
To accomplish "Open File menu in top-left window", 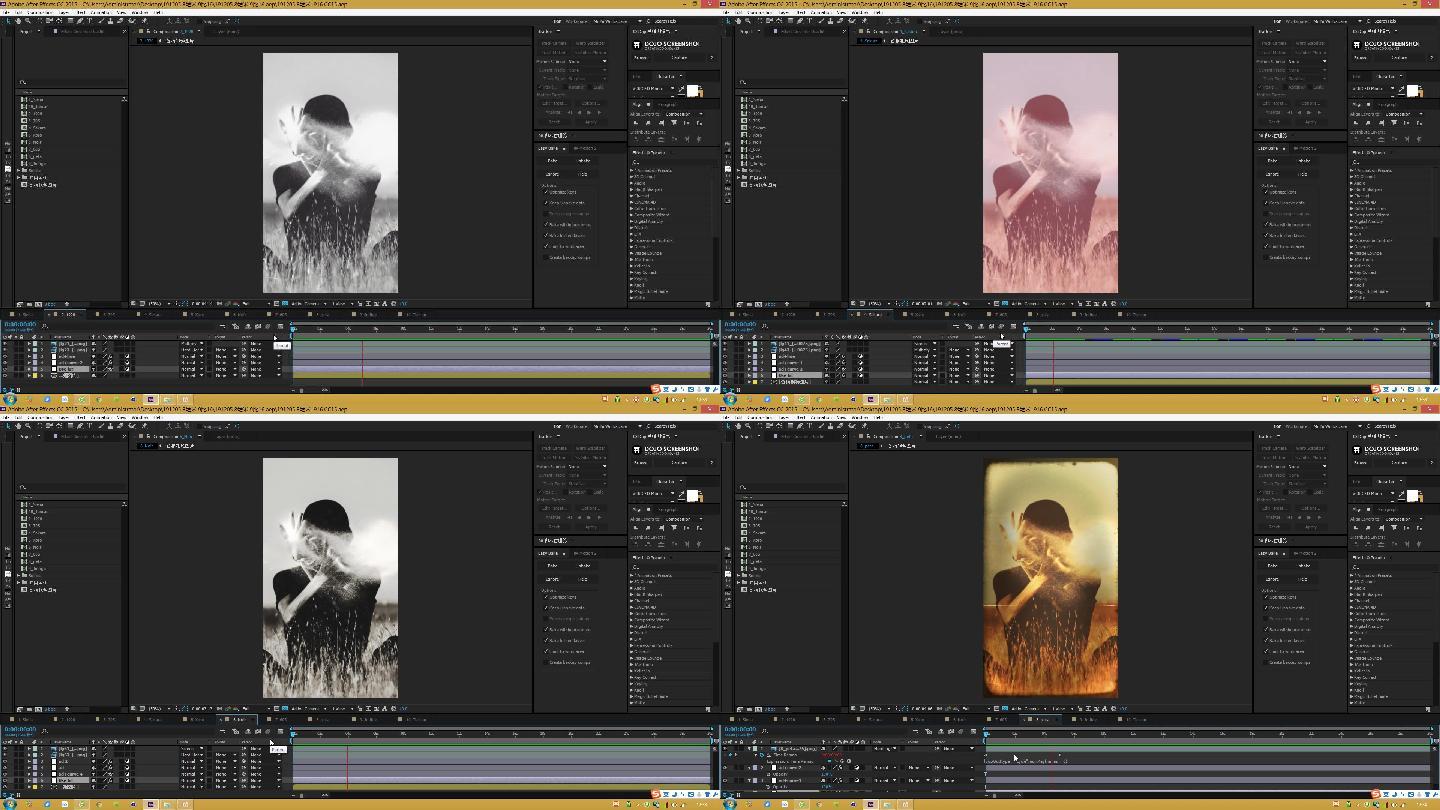I will (x=6, y=12).
